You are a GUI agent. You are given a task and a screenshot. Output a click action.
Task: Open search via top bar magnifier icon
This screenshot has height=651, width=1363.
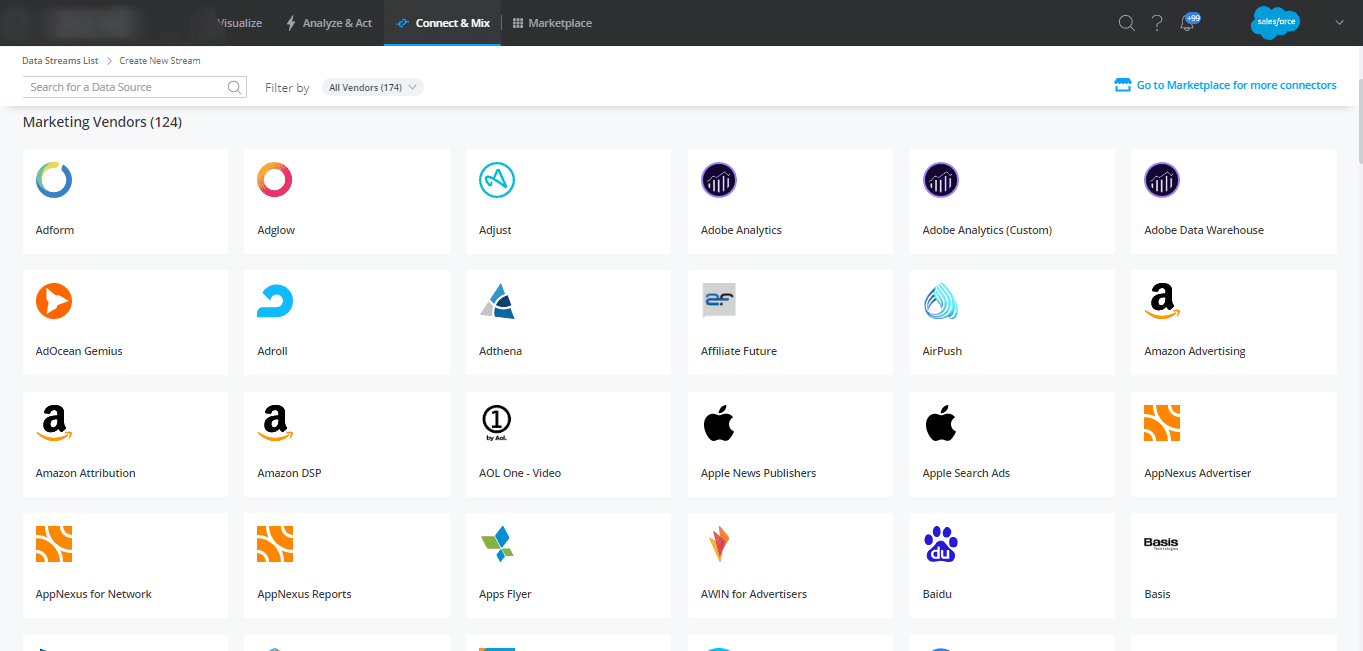click(1126, 23)
